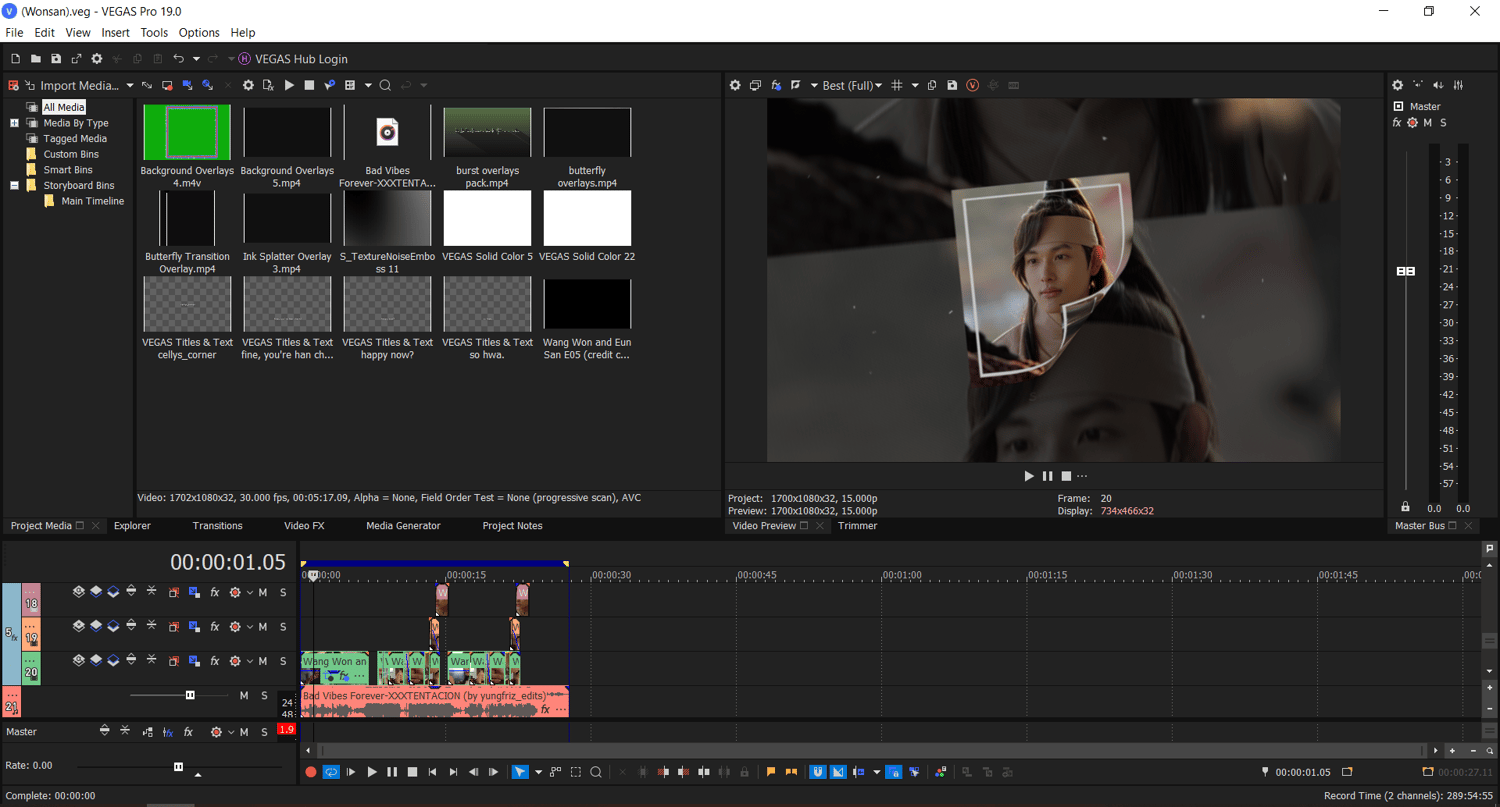Select the Zoom Edit magnifier tool
This screenshot has height=807, width=1500.
point(596,772)
